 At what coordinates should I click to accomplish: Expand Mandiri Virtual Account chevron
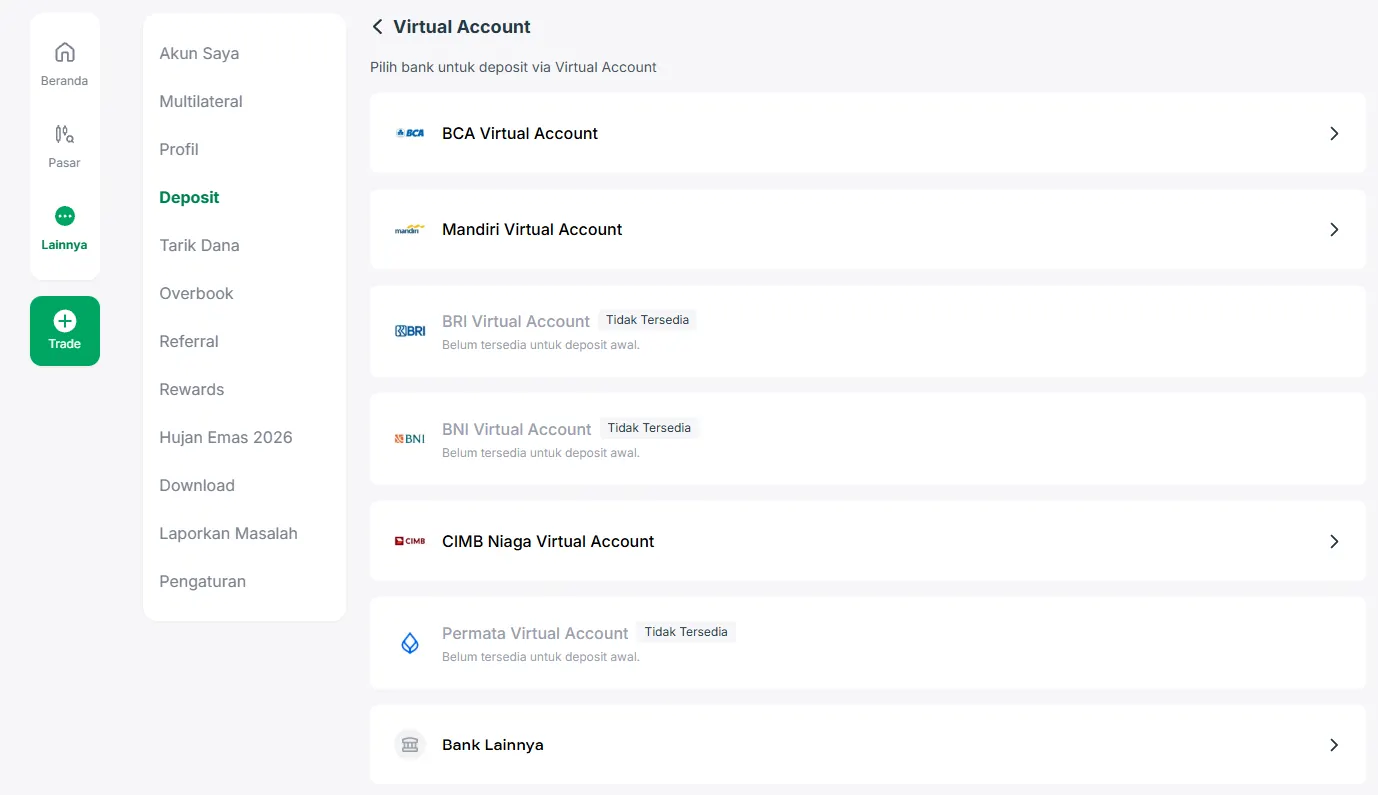pyautogui.click(x=1334, y=229)
